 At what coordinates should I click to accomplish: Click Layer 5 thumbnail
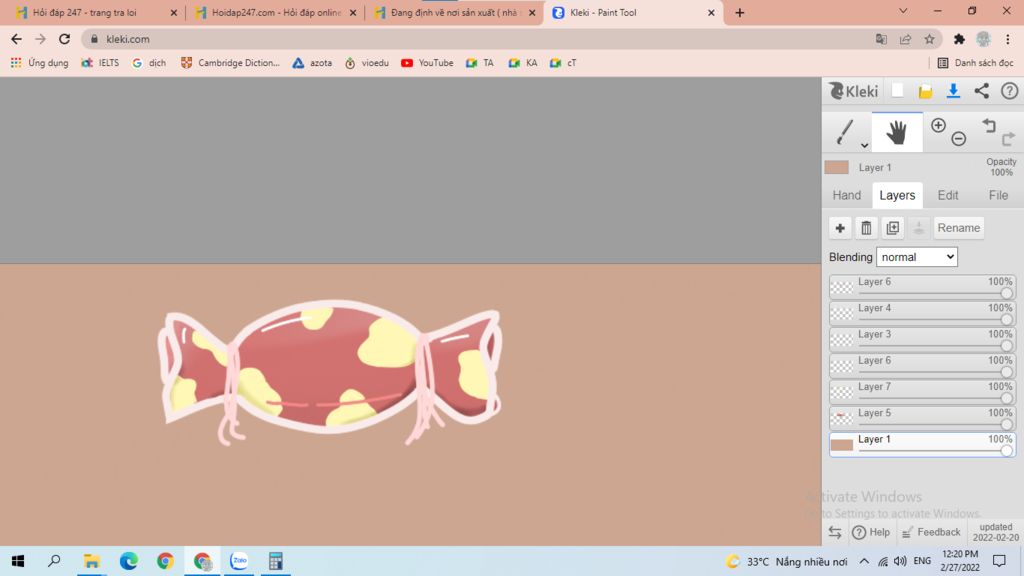[x=841, y=418]
